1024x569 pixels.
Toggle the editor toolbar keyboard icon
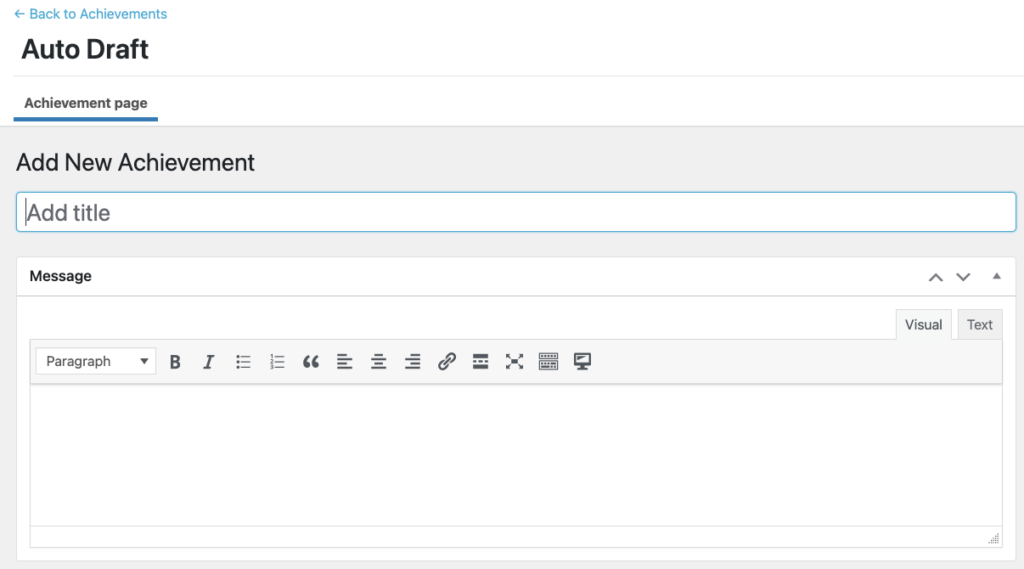coord(549,362)
